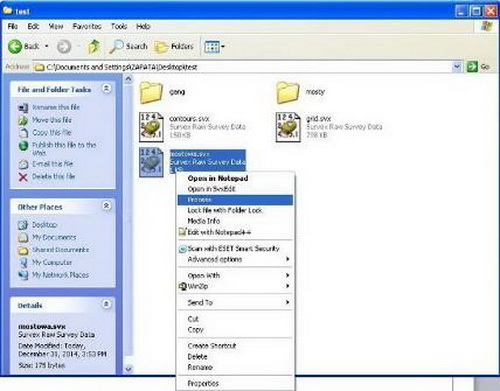
Task: Choose Edit with Notepad++
Action: (x=235, y=232)
